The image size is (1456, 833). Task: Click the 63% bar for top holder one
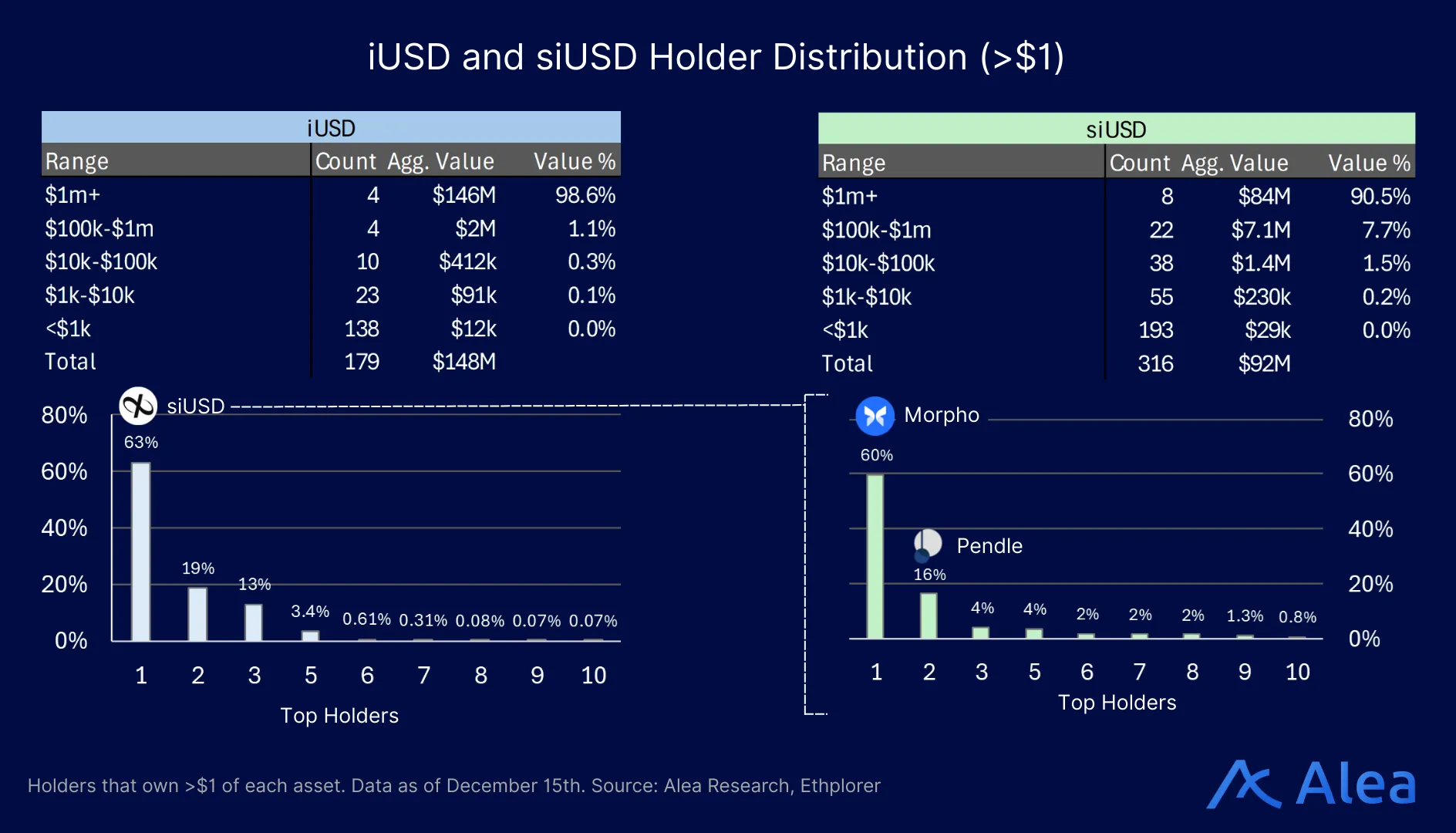click(x=141, y=551)
